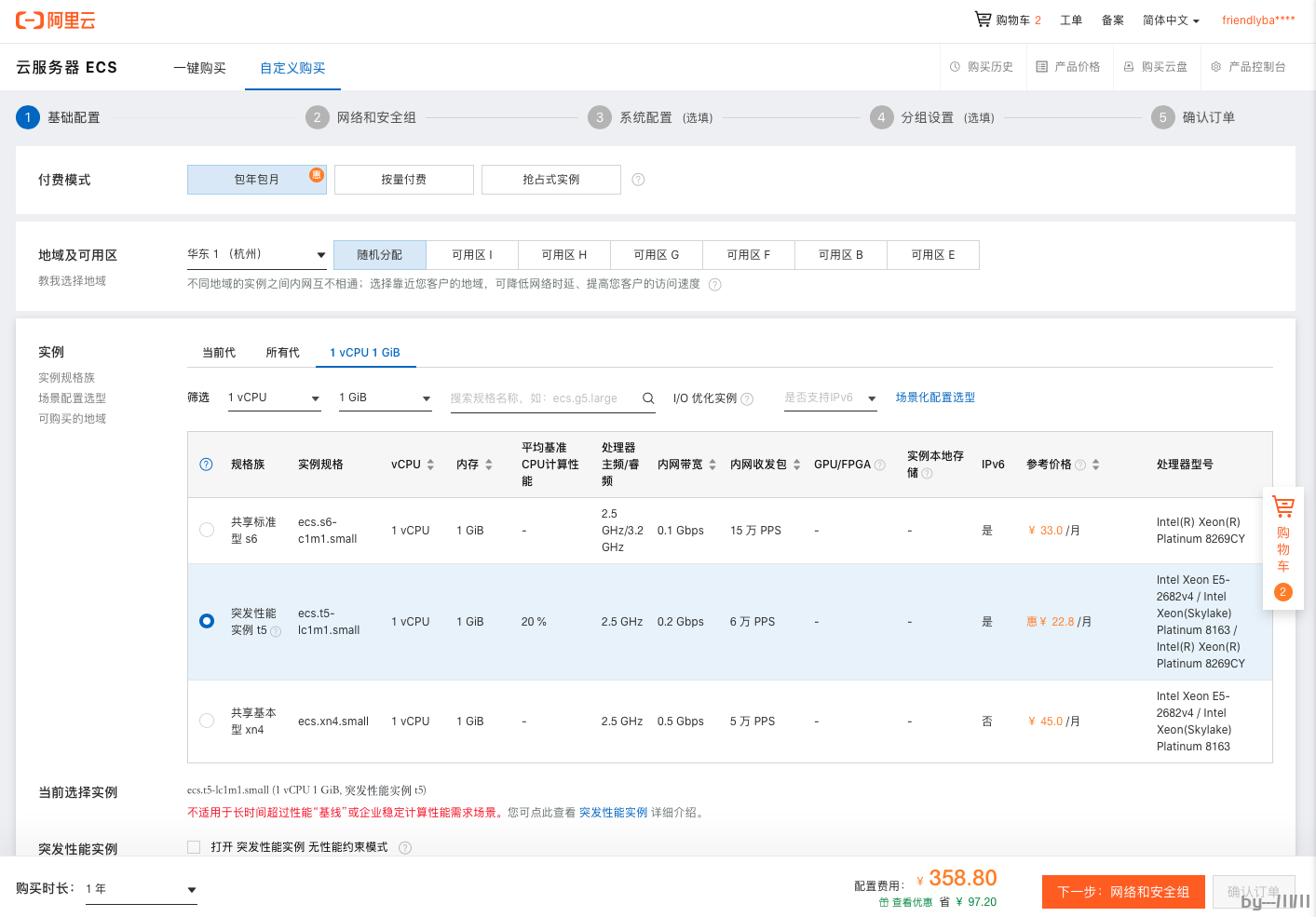Select the 共享标准型 s6 instance radio
The image size is (1316, 917).
point(207,530)
